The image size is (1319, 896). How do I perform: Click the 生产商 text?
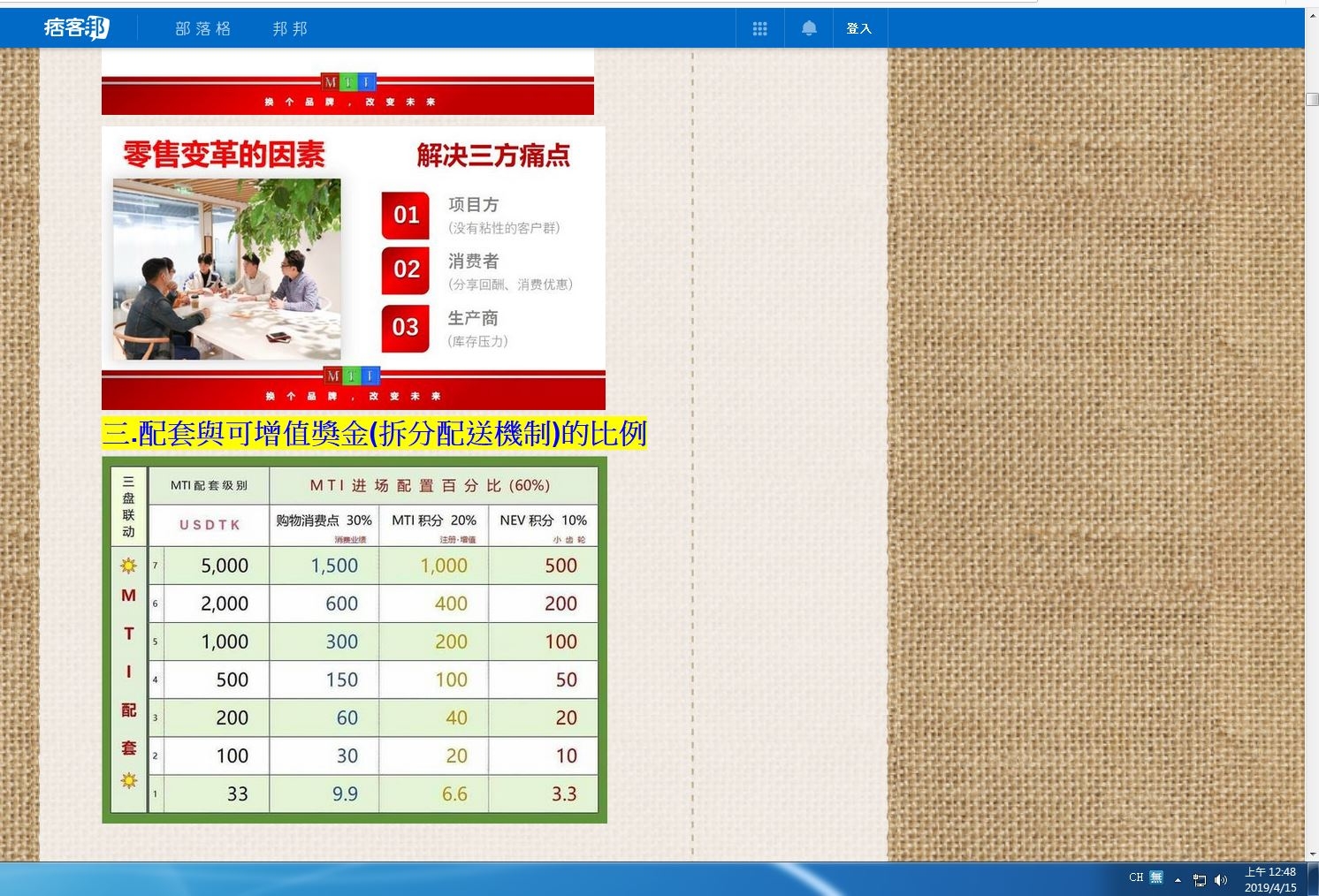[x=473, y=318]
